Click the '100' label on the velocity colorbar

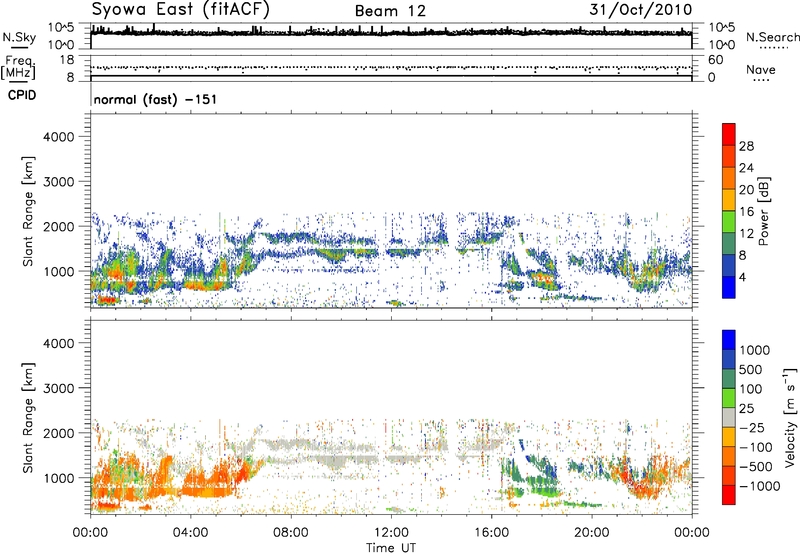click(x=753, y=389)
